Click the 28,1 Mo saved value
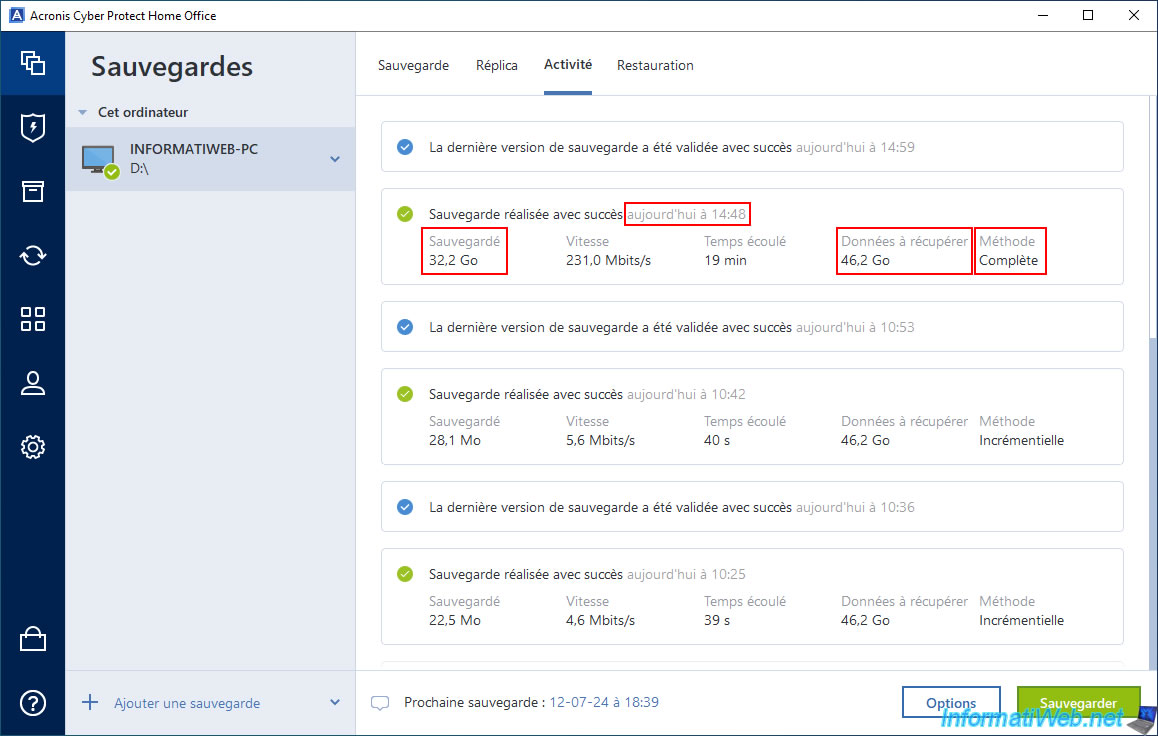Screen dimensions: 1158x736 click(455, 441)
